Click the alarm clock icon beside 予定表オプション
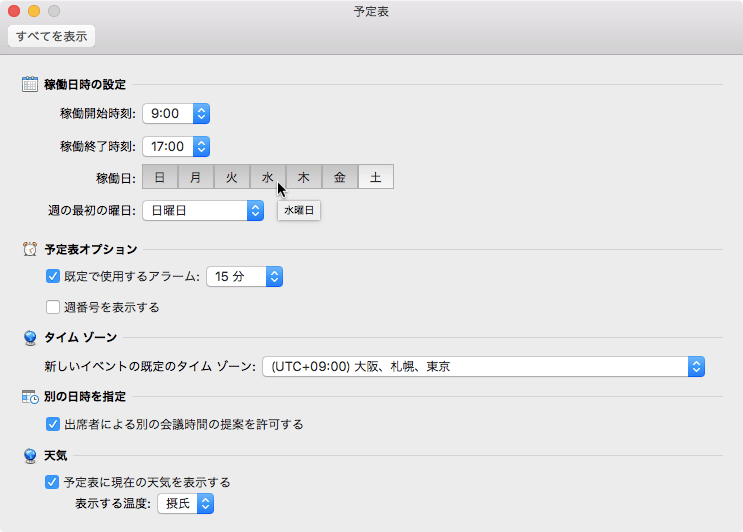The width and height of the screenshot is (743, 532). point(30,249)
